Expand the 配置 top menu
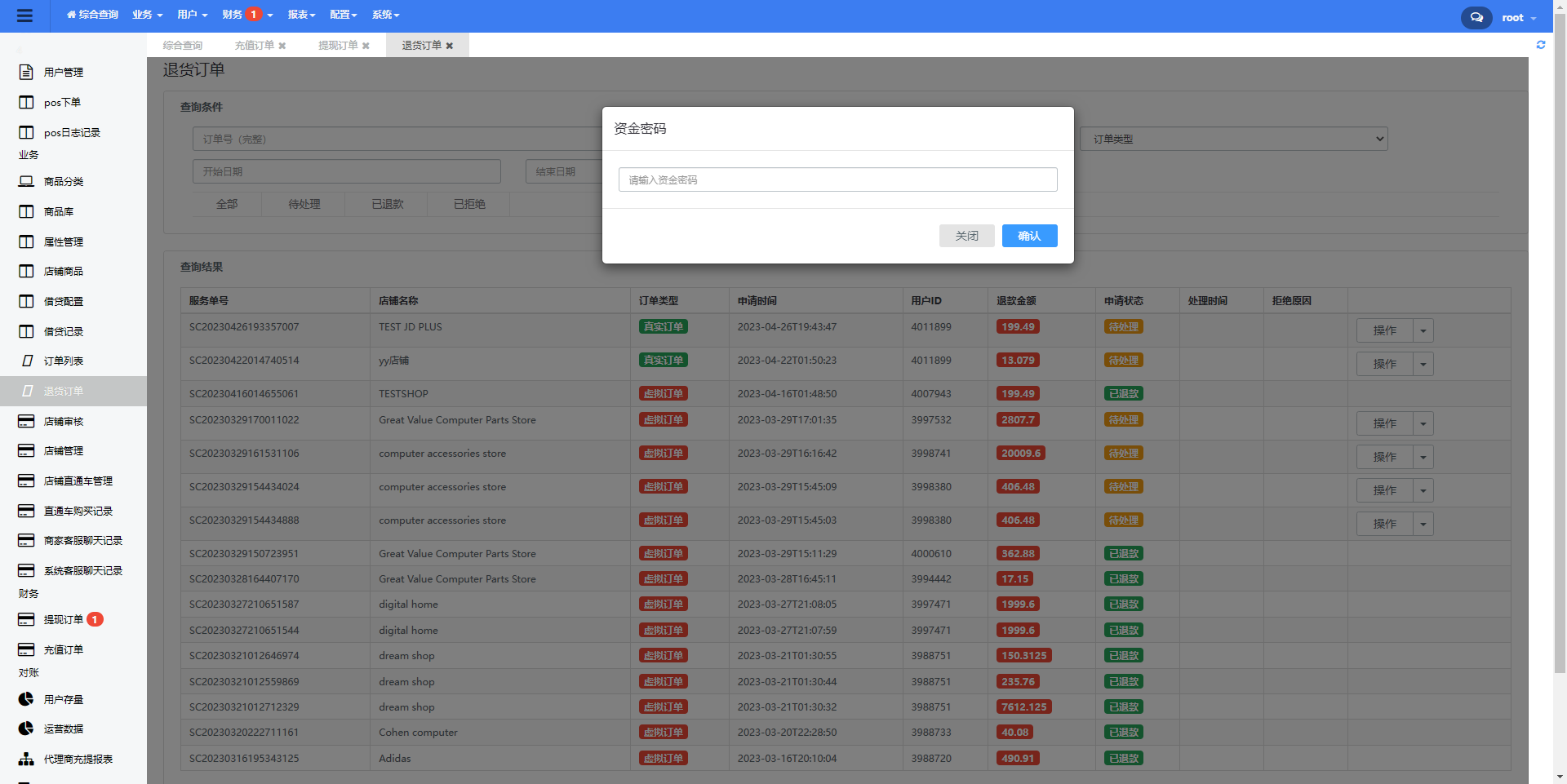Viewport: 1567px width, 784px height. point(344,15)
